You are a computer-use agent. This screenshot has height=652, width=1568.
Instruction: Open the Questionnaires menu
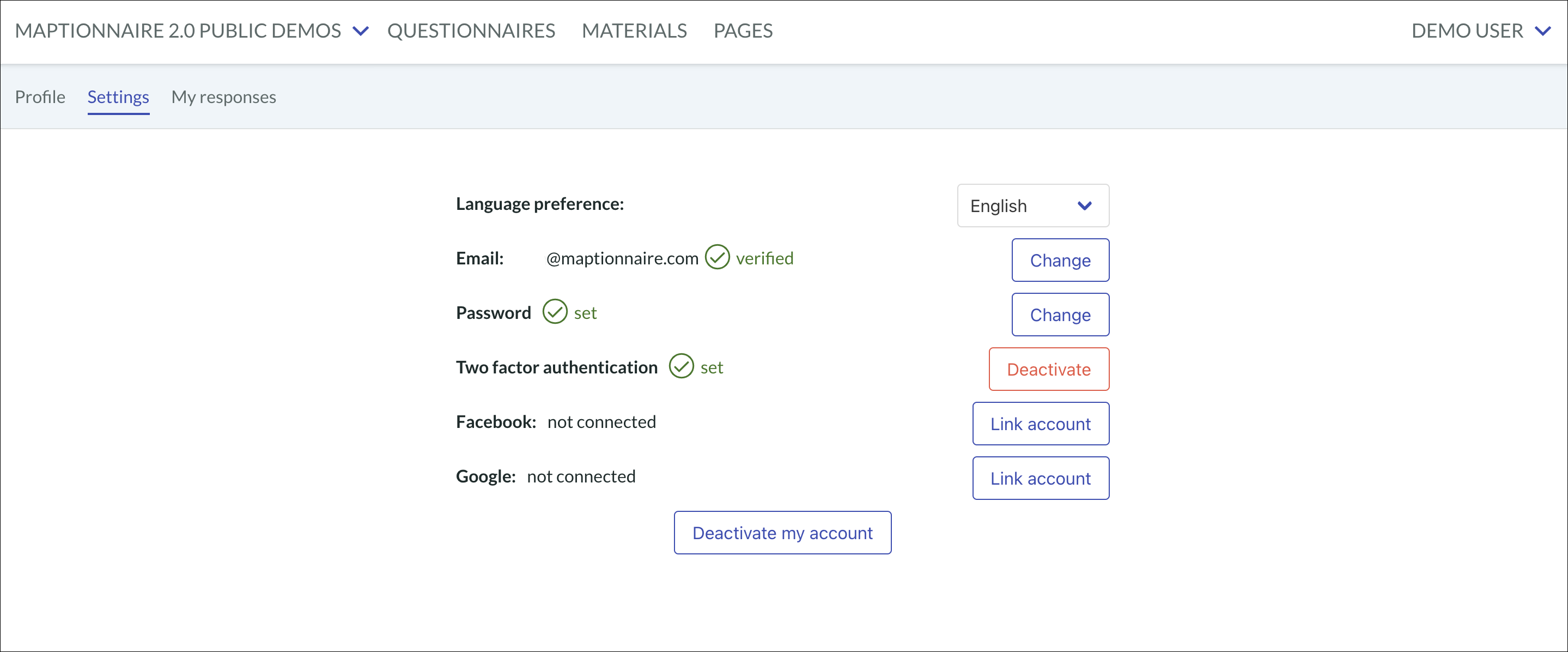coord(471,31)
